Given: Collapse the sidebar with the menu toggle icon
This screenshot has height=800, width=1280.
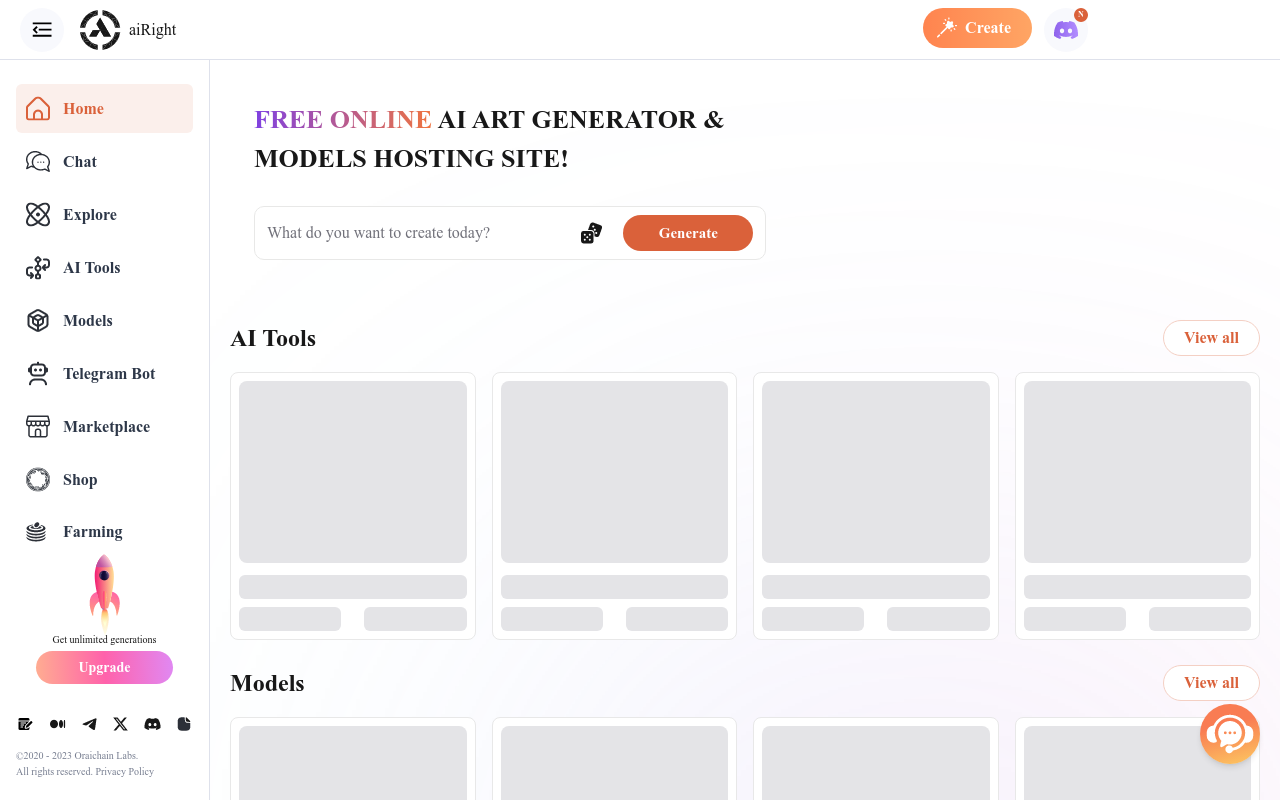Looking at the screenshot, I should coord(42,30).
